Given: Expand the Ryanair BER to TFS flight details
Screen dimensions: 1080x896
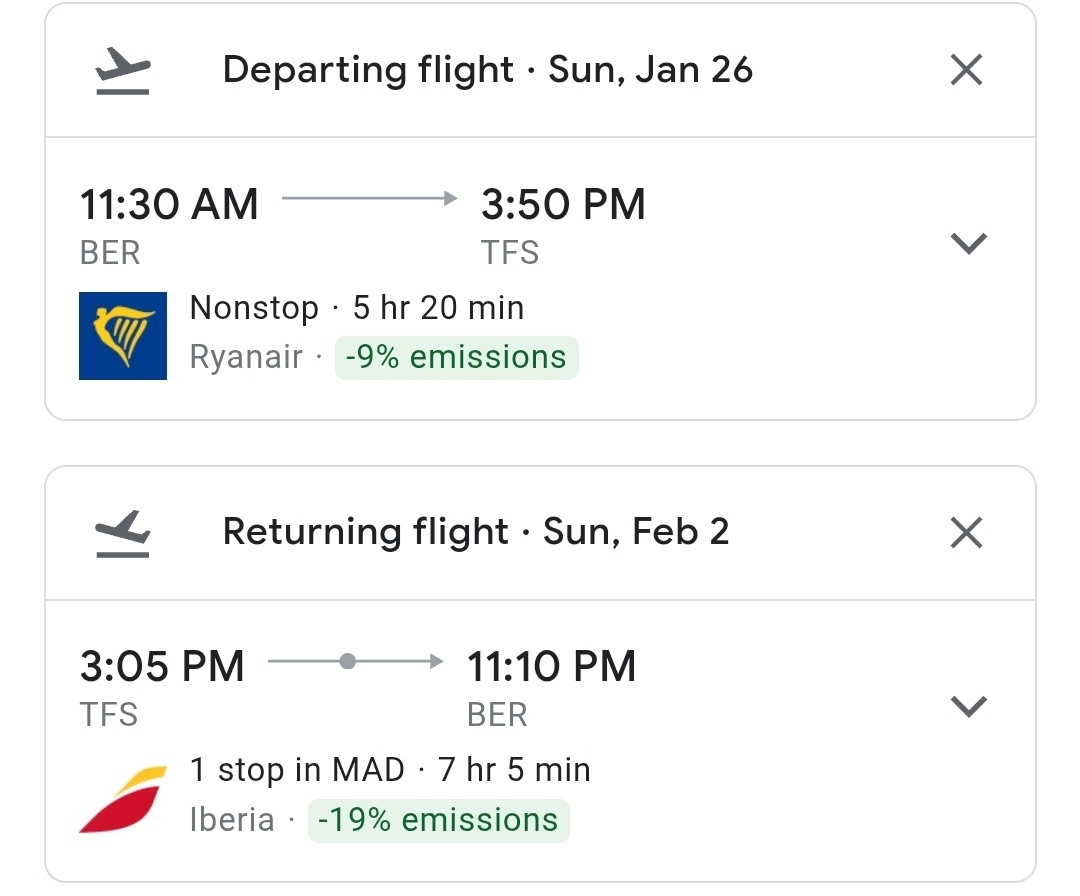Looking at the screenshot, I should coord(968,243).
